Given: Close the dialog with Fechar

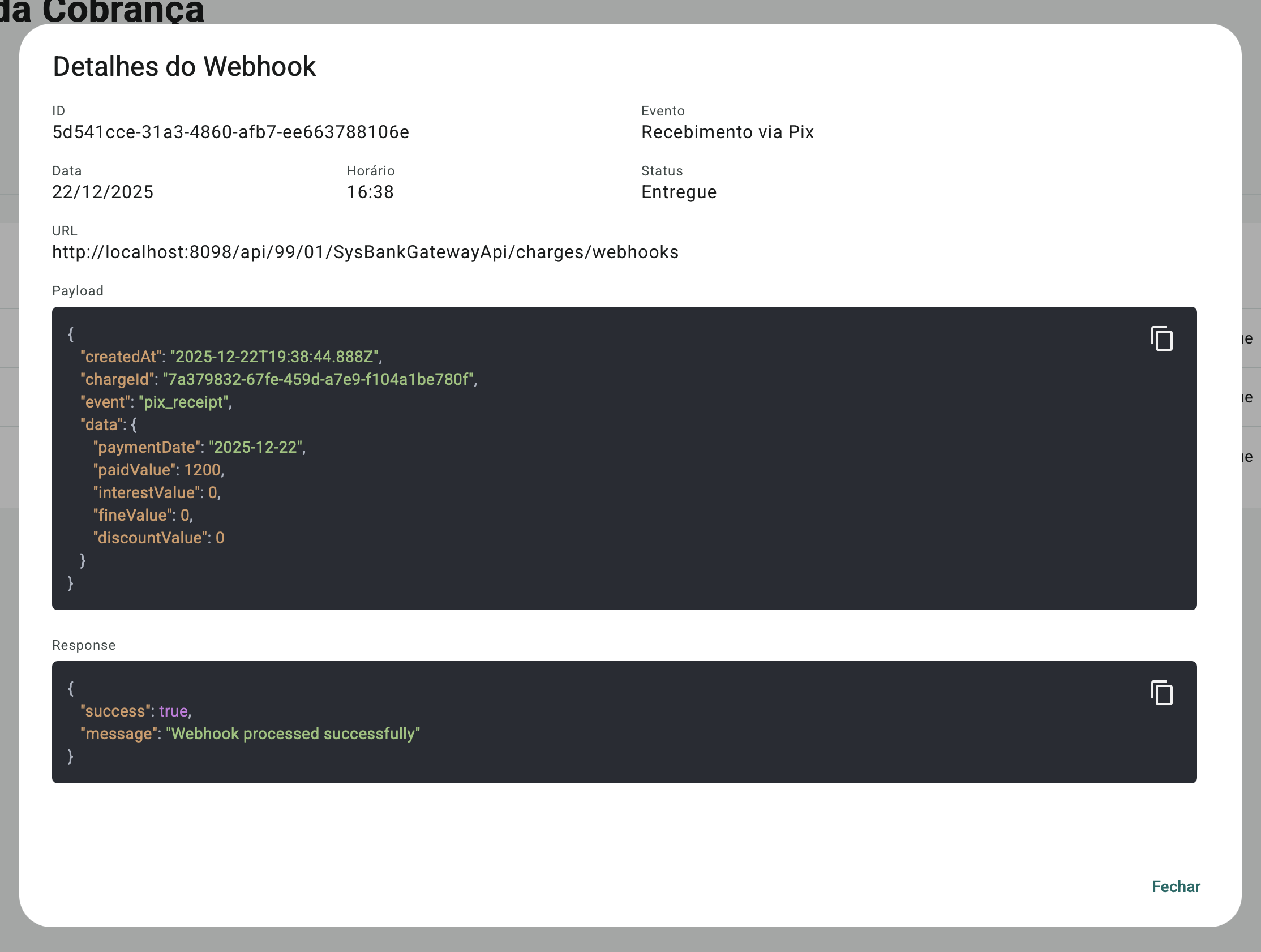Looking at the screenshot, I should pyautogui.click(x=1176, y=886).
